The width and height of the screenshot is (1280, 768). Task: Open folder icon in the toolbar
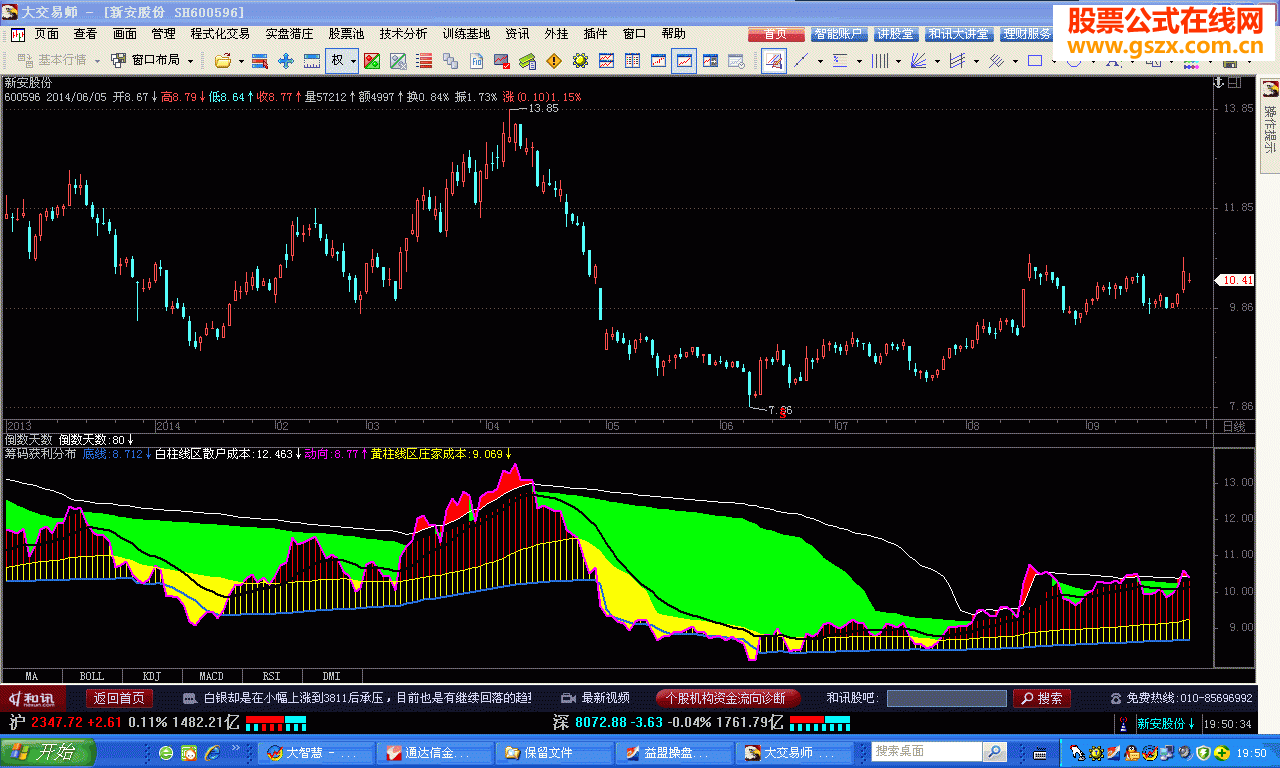coord(223,60)
